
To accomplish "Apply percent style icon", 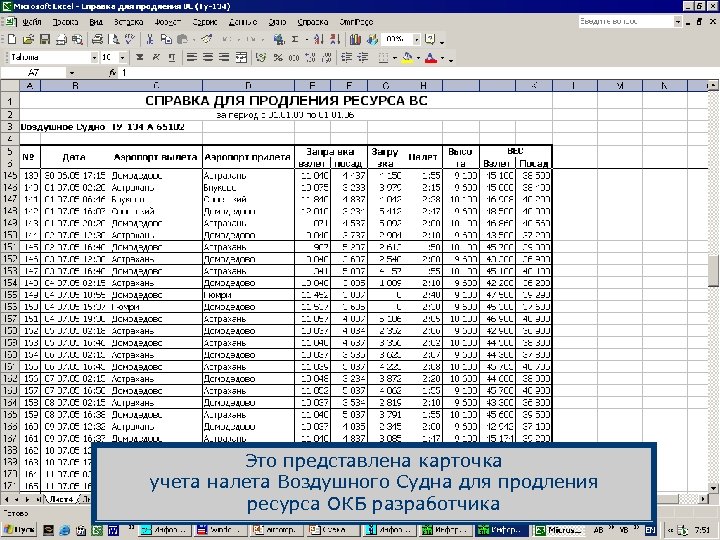I will [x=278, y=57].
